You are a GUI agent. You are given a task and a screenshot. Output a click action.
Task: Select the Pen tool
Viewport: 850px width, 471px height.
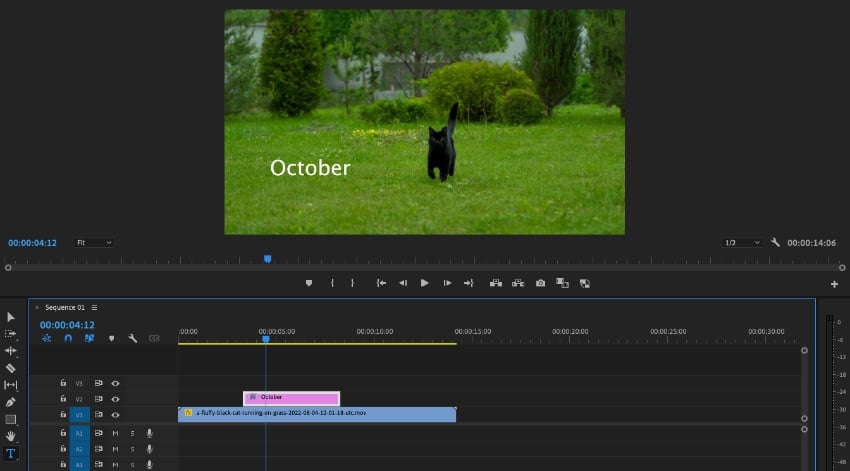10,402
